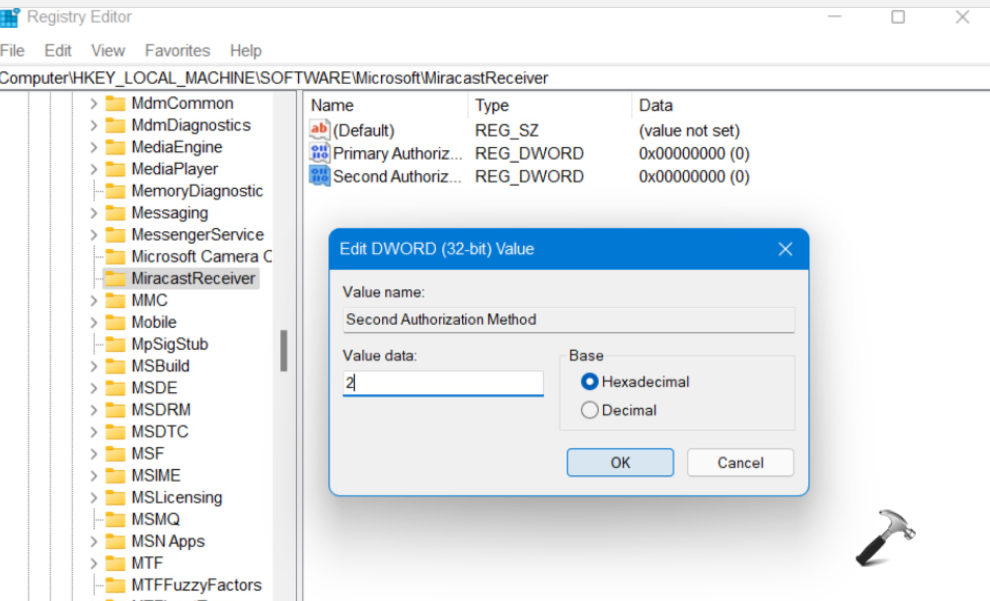Select the Decimal base option
The image size is (990, 601).
tap(590, 410)
